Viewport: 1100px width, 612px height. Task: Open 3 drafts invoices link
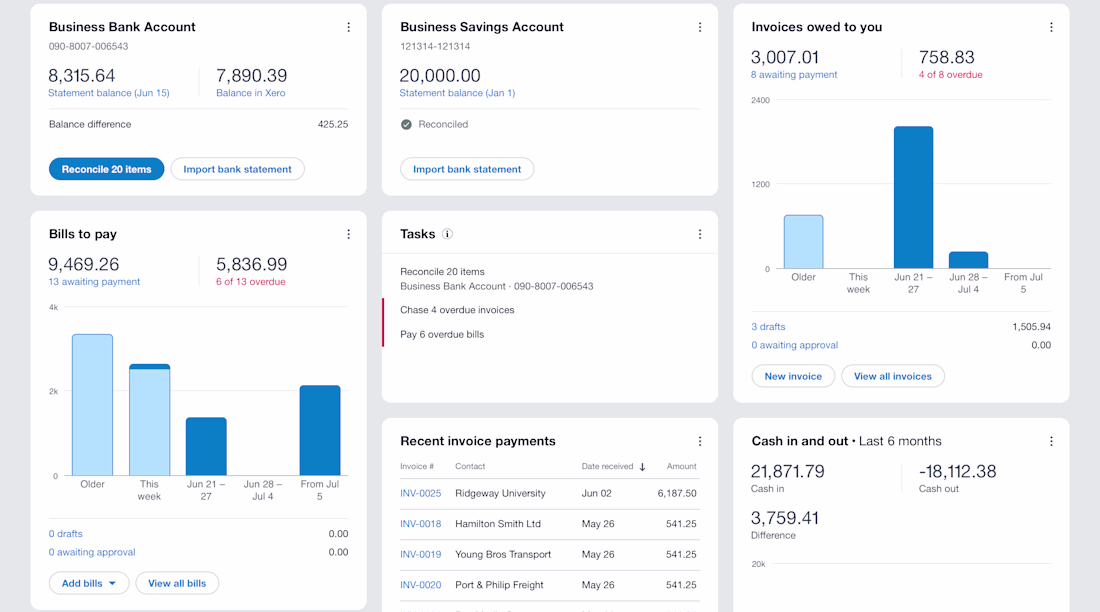tap(768, 327)
